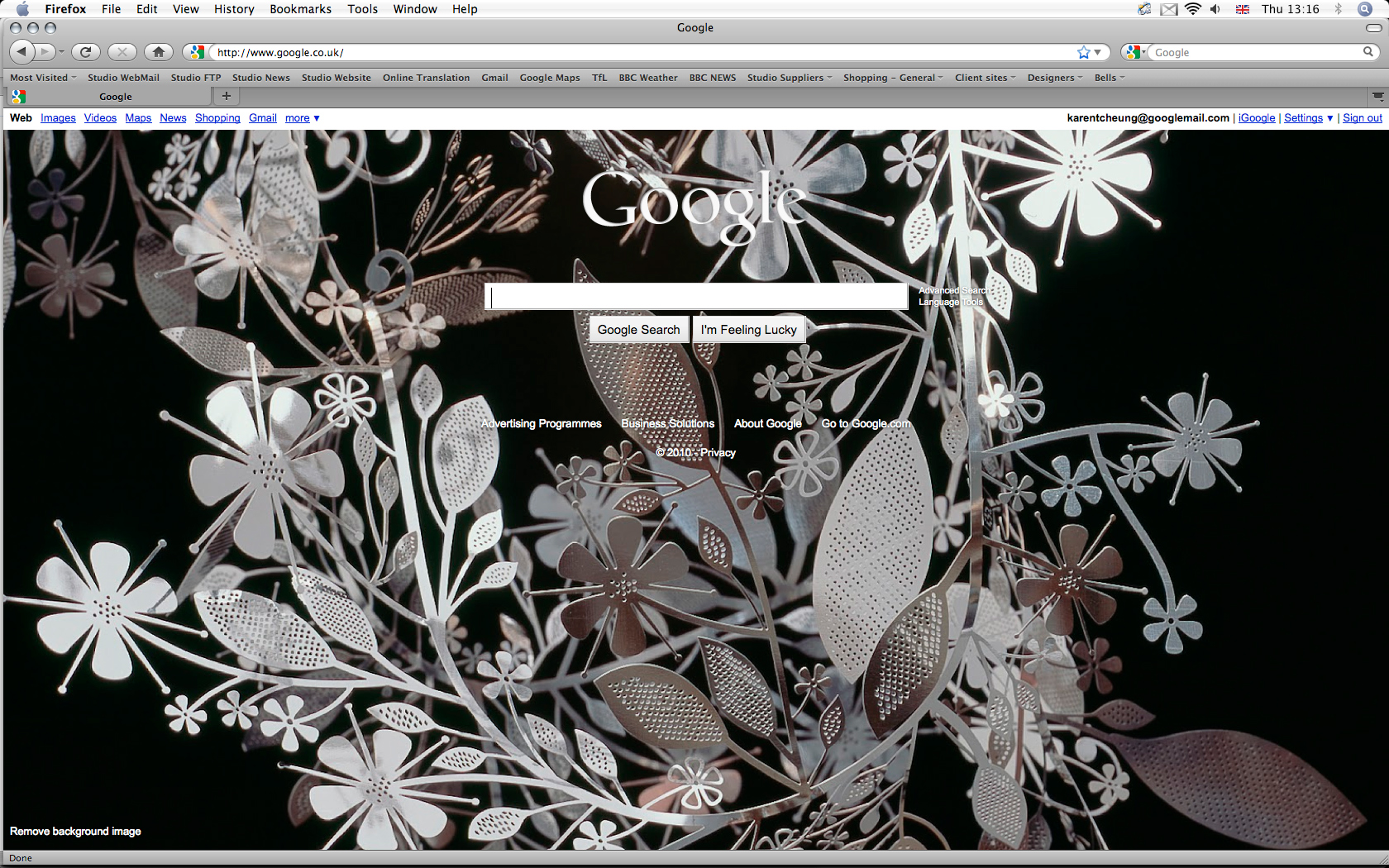This screenshot has width=1389, height=868.
Task: Focus the Firefox search box
Action: point(1257,52)
